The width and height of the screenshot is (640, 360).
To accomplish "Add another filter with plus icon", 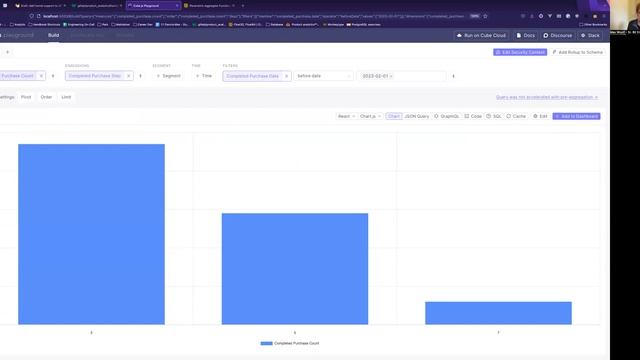I will click(453, 76).
